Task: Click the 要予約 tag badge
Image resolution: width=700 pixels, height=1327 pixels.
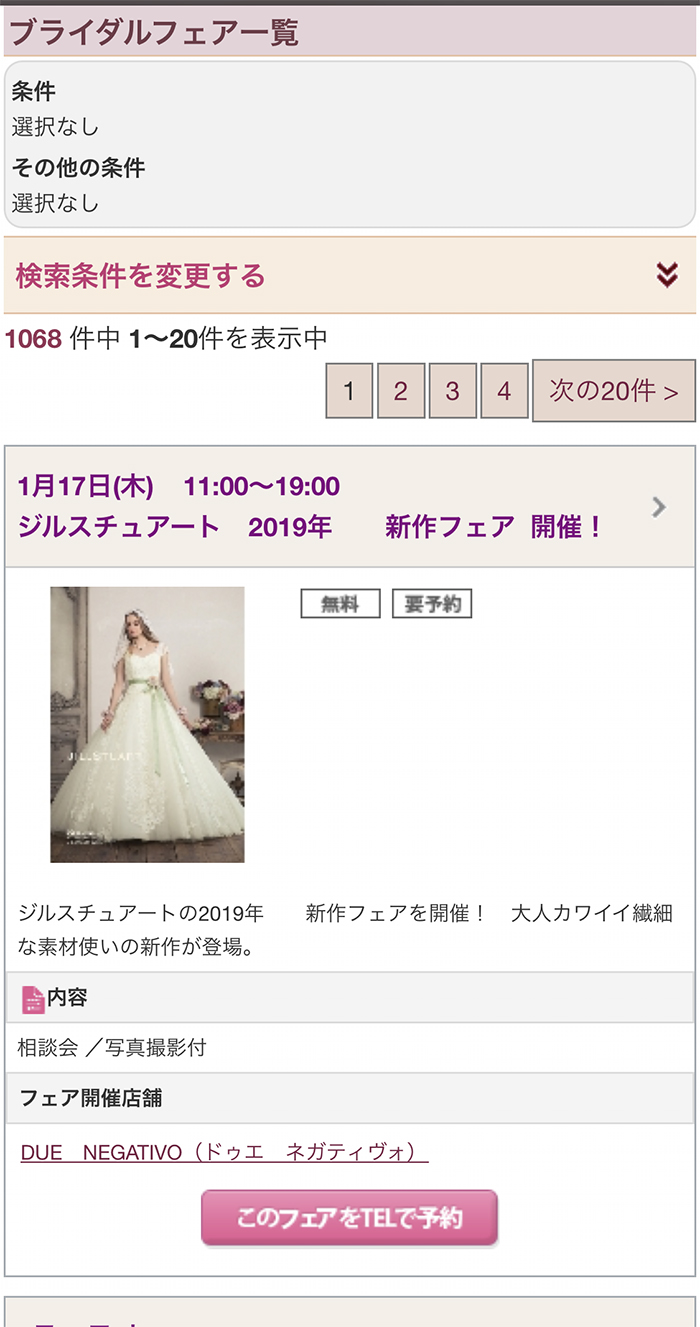Action: tap(431, 604)
